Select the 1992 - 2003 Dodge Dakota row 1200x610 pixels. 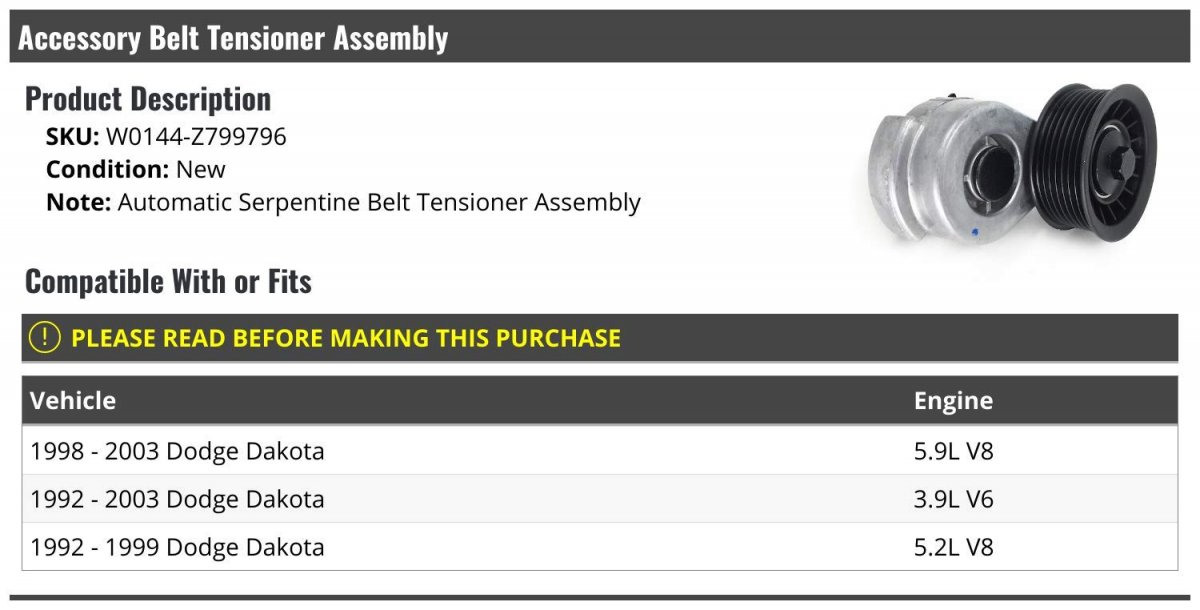tap(600, 498)
